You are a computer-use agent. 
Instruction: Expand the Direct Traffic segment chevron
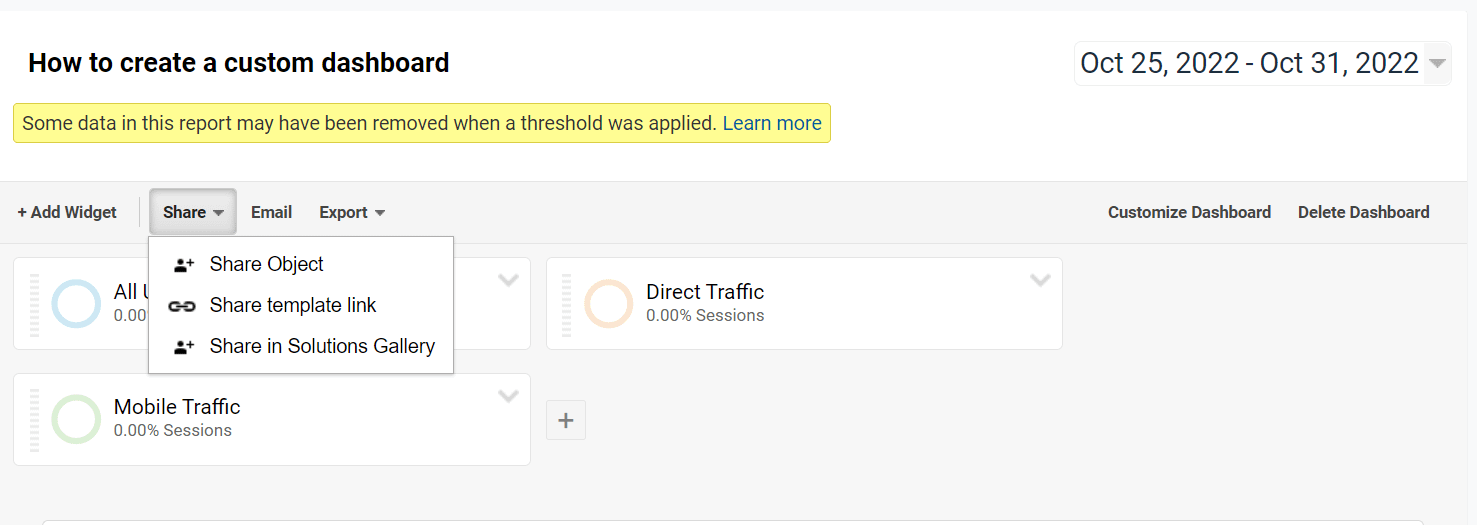(1040, 281)
